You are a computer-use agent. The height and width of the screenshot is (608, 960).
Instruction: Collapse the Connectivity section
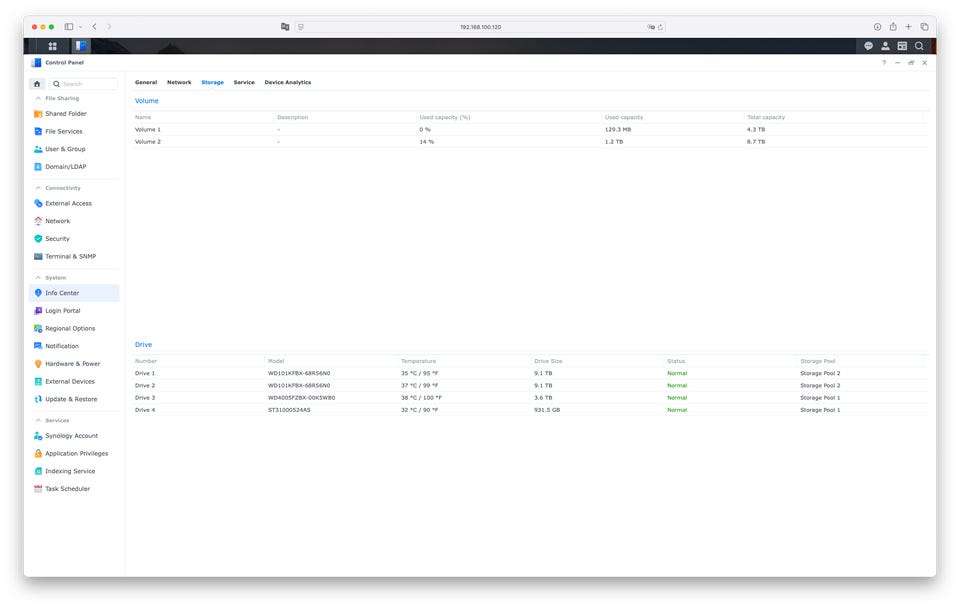(38, 188)
